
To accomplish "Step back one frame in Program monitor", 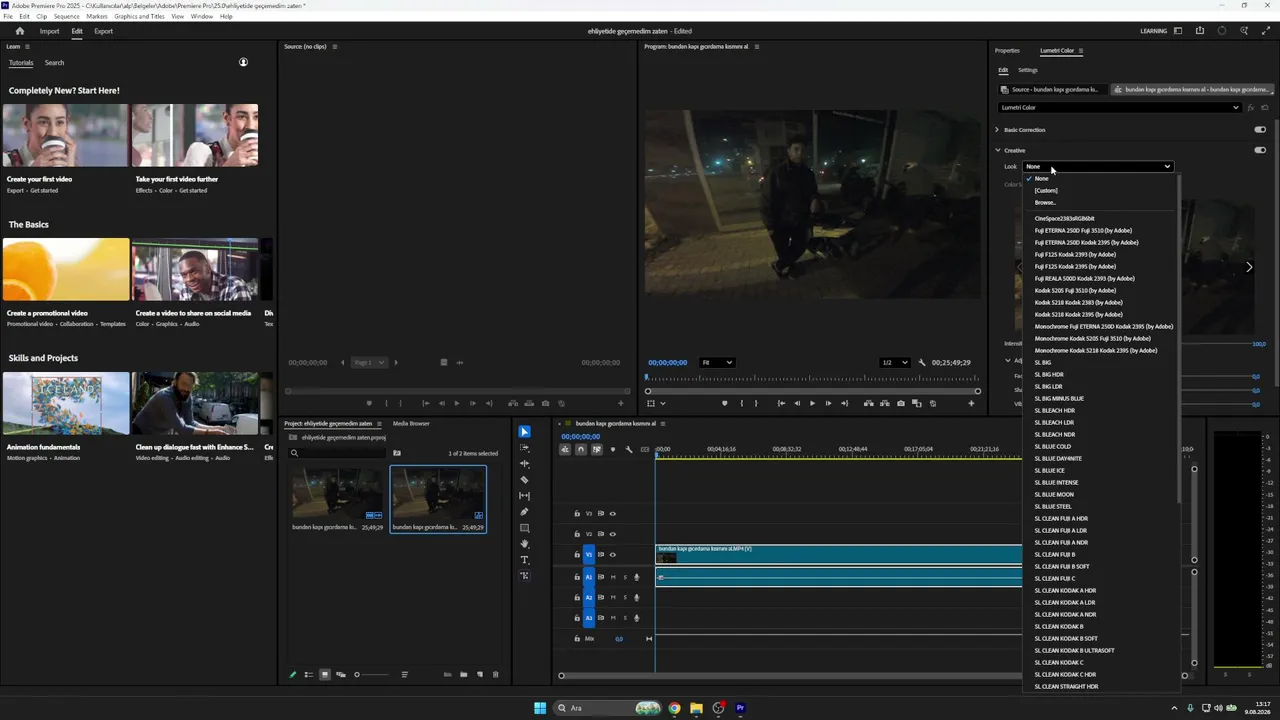I will [796, 403].
